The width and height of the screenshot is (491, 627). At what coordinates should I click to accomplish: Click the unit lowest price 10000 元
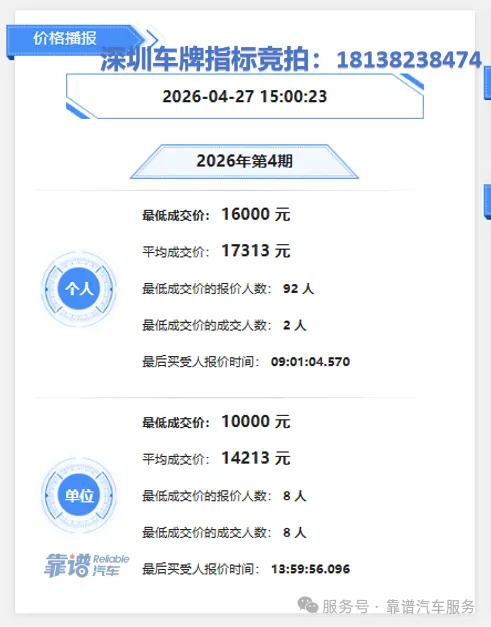256,421
